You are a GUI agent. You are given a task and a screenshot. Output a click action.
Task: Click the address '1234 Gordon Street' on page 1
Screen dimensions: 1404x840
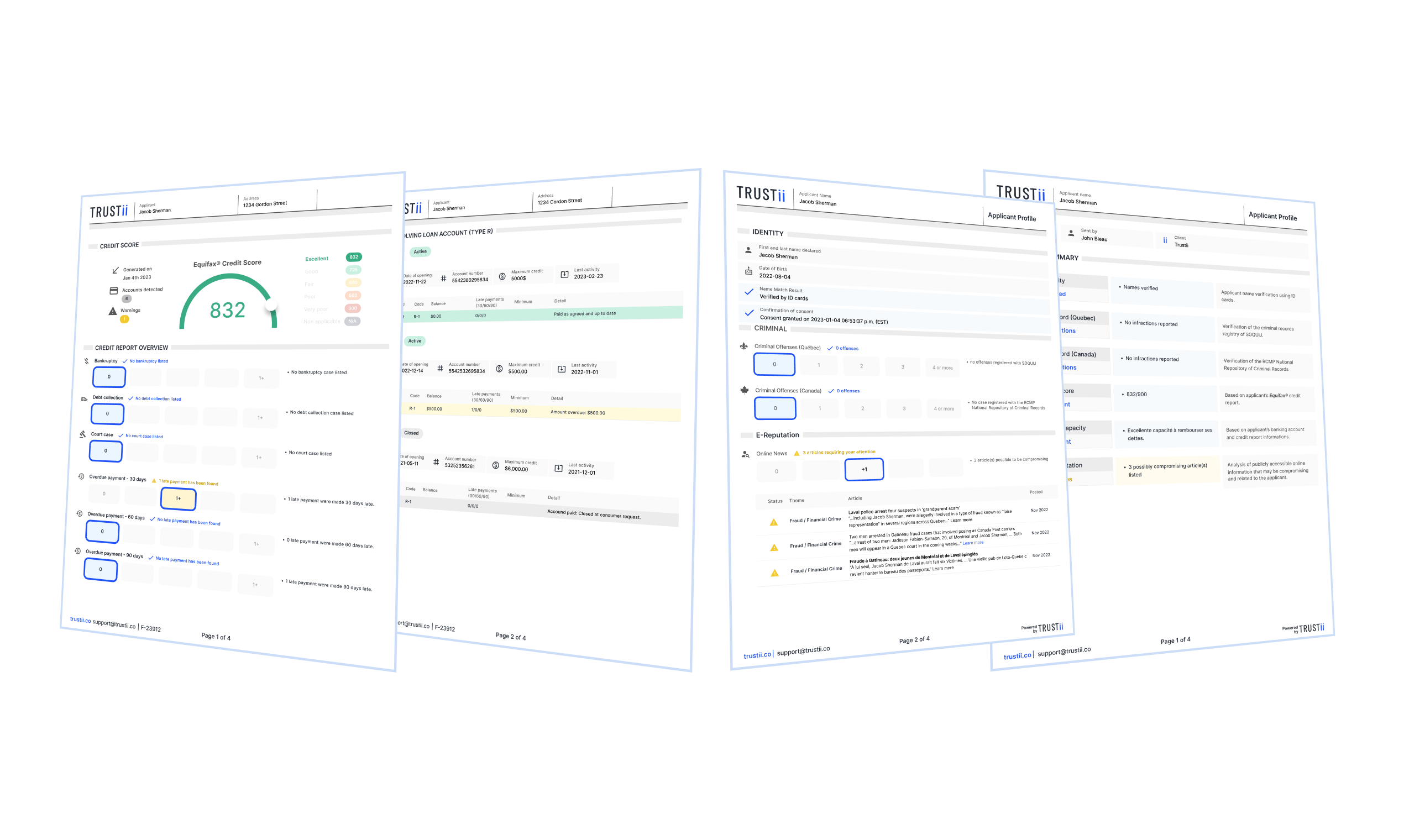(x=265, y=204)
